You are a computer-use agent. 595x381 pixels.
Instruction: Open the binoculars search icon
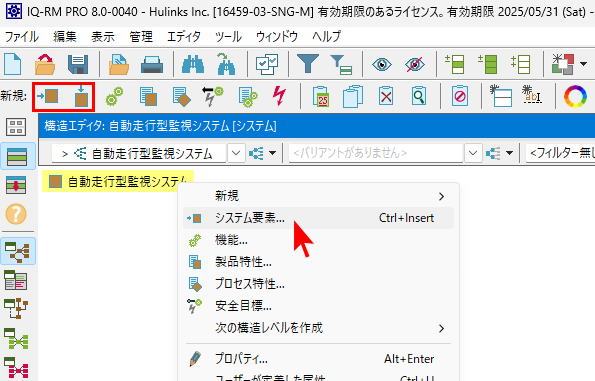pyautogui.click(x=193, y=64)
